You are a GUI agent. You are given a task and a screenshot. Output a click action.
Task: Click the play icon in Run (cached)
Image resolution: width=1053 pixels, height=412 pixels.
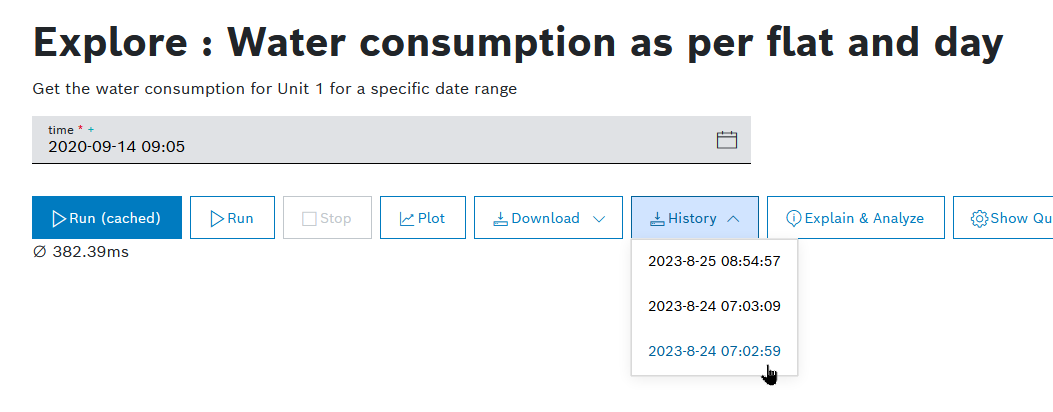pos(59,218)
